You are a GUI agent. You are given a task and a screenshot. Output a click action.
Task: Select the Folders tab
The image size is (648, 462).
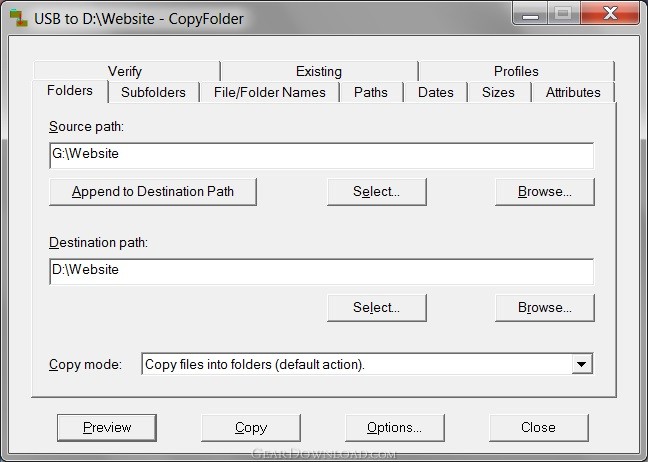click(x=70, y=90)
